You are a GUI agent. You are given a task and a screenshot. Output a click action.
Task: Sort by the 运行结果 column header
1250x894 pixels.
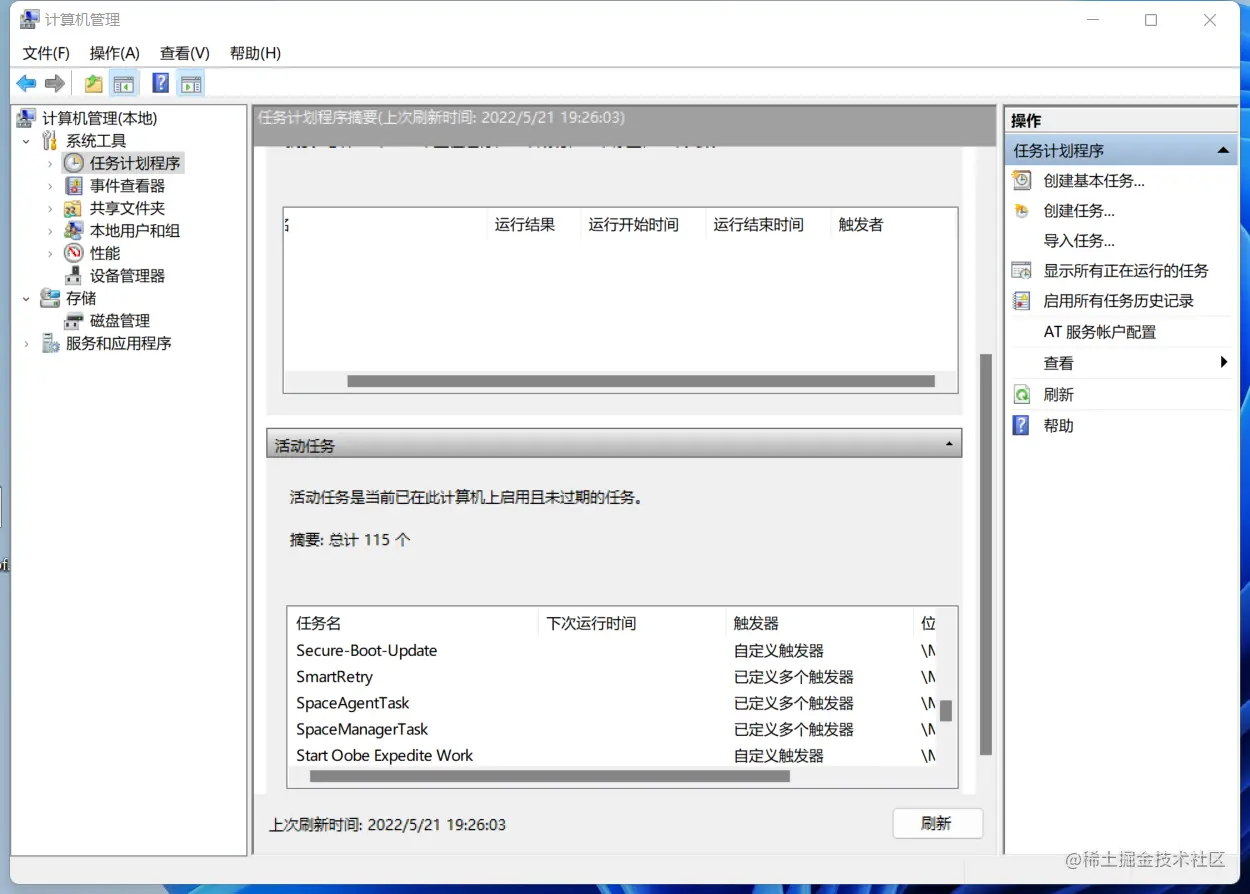(x=533, y=225)
